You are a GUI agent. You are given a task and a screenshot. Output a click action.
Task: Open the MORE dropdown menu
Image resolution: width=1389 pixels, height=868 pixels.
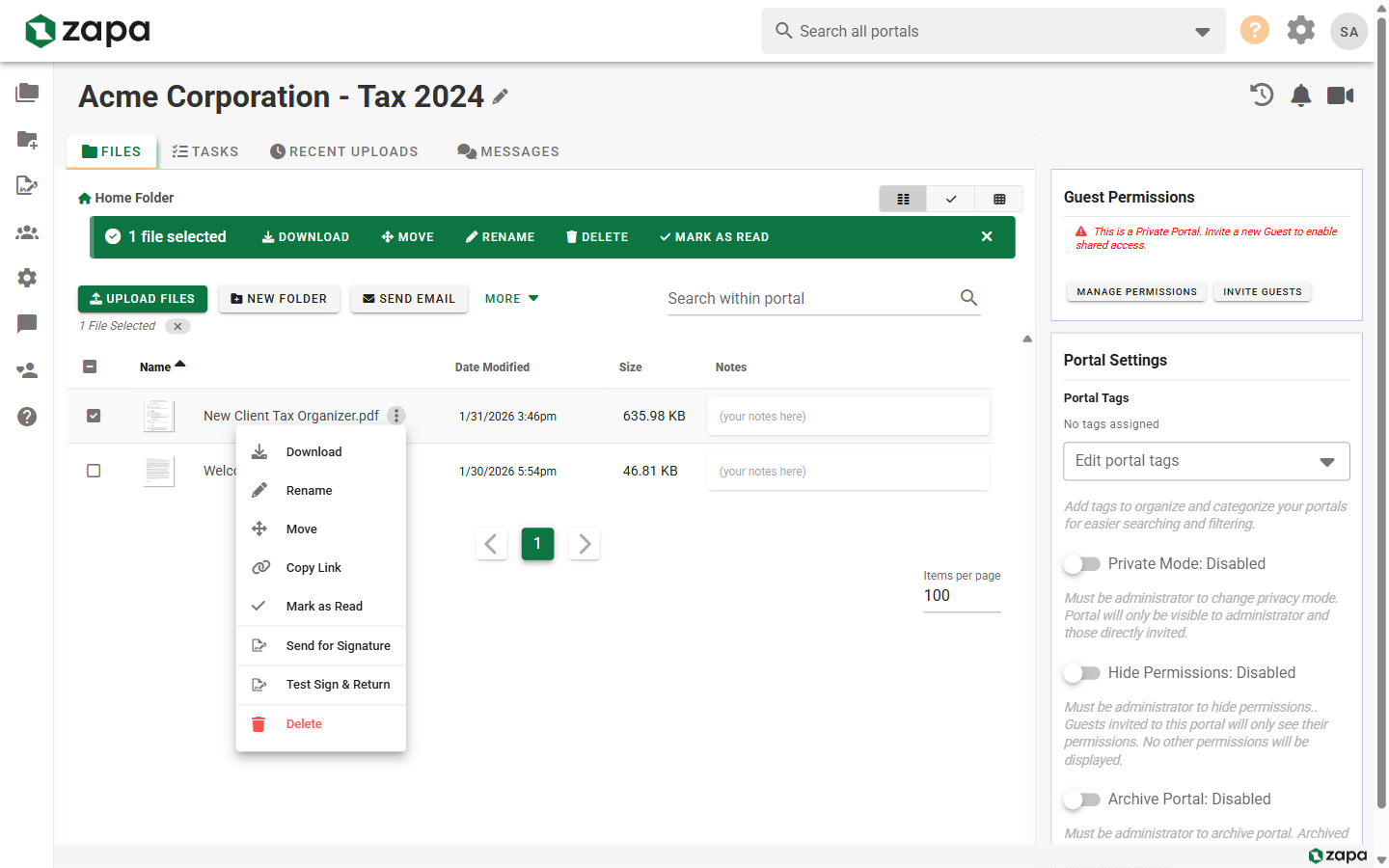tap(511, 299)
